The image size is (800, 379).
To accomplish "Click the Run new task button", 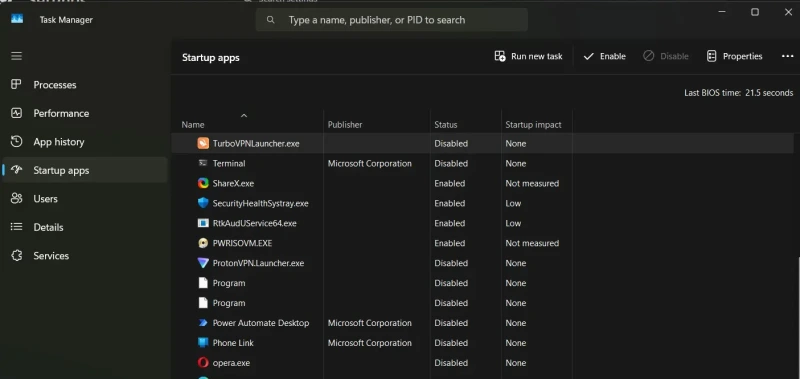I will 528,56.
